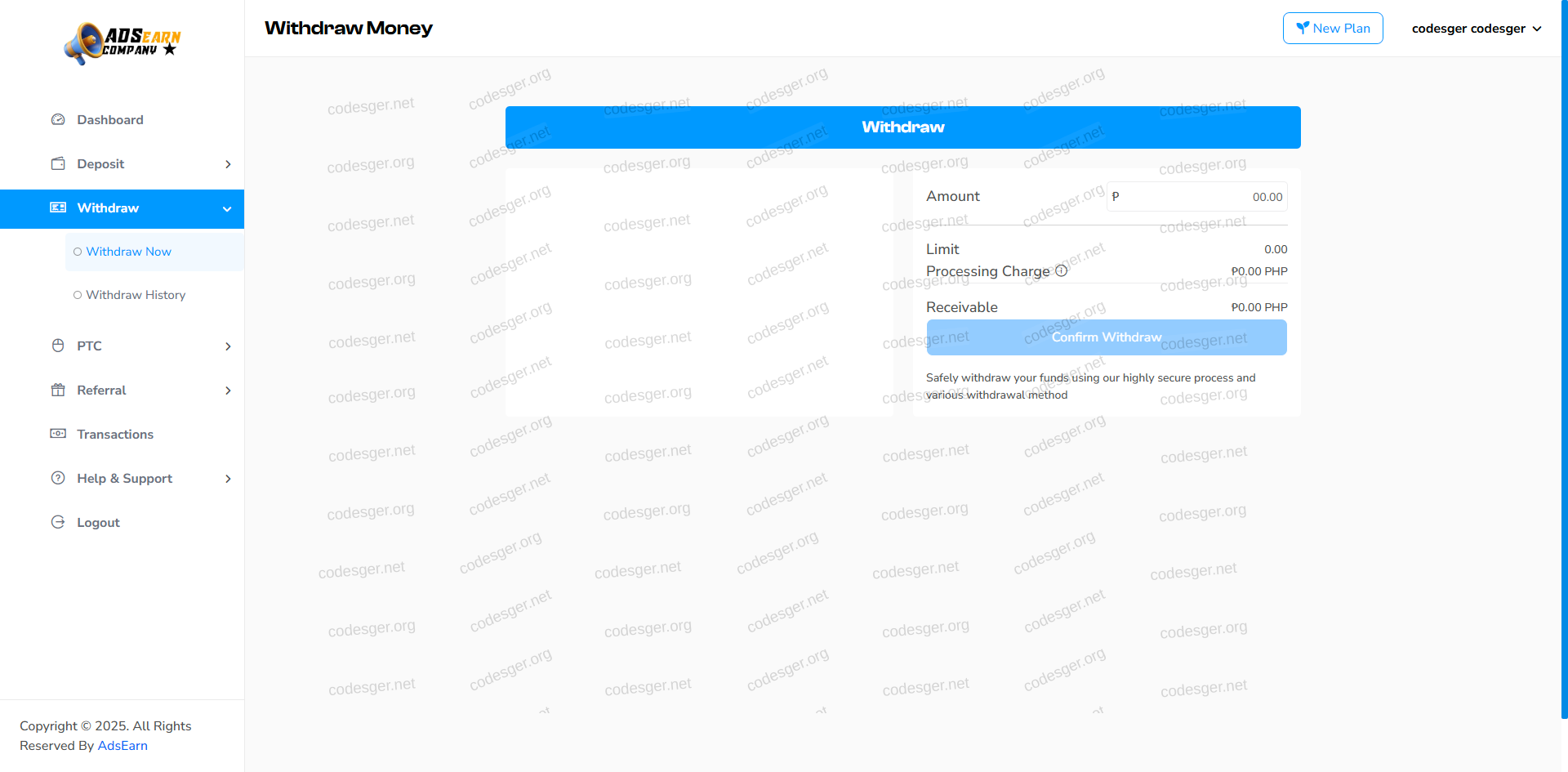Image resolution: width=1568 pixels, height=772 pixels.
Task: Click the Logout arrow icon
Action: (58, 523)
